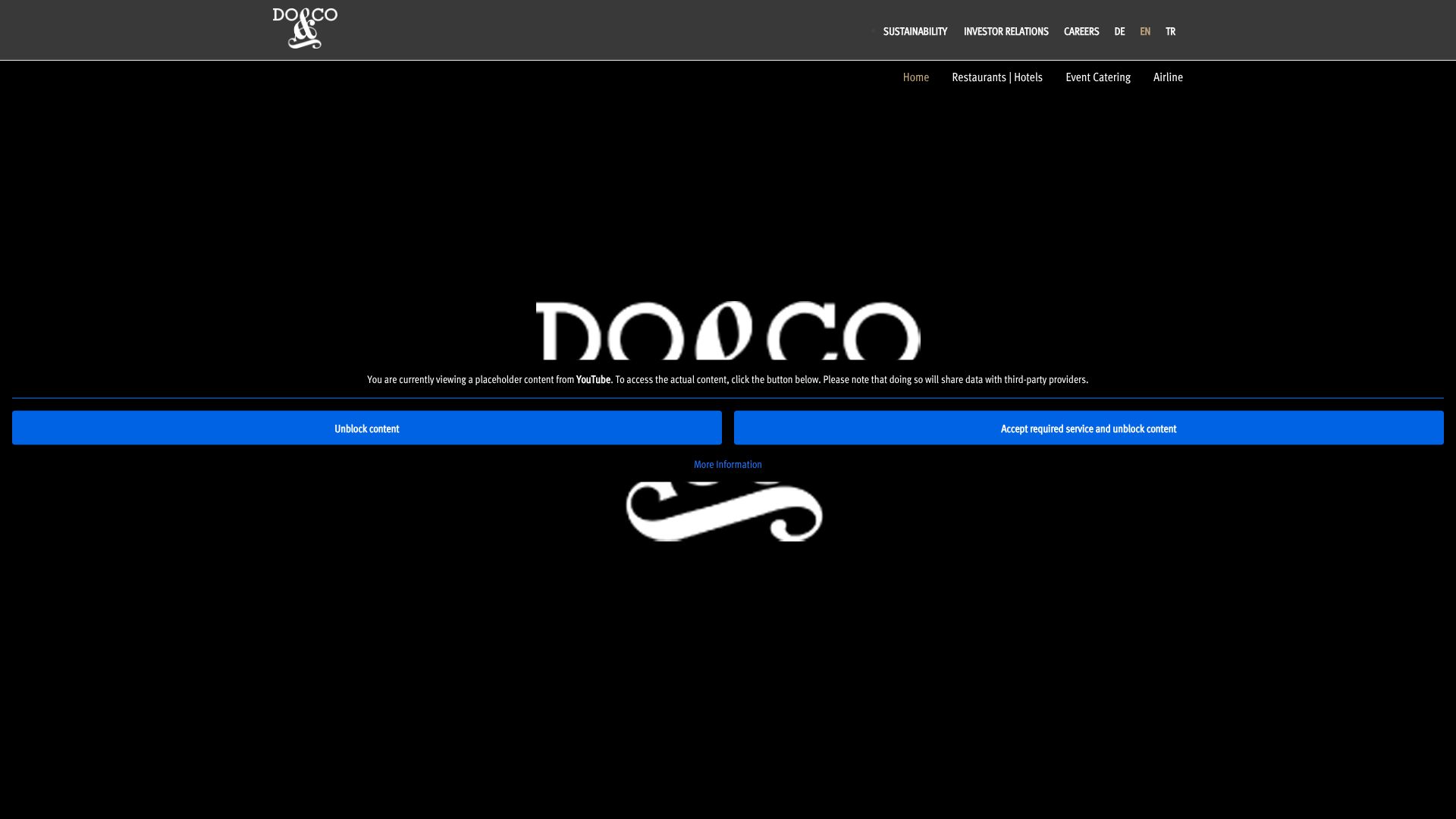The width and height of the screenshot is (1456, 819).
Task: Accept required service and unblock content
Action: [x=1089, y=428]
